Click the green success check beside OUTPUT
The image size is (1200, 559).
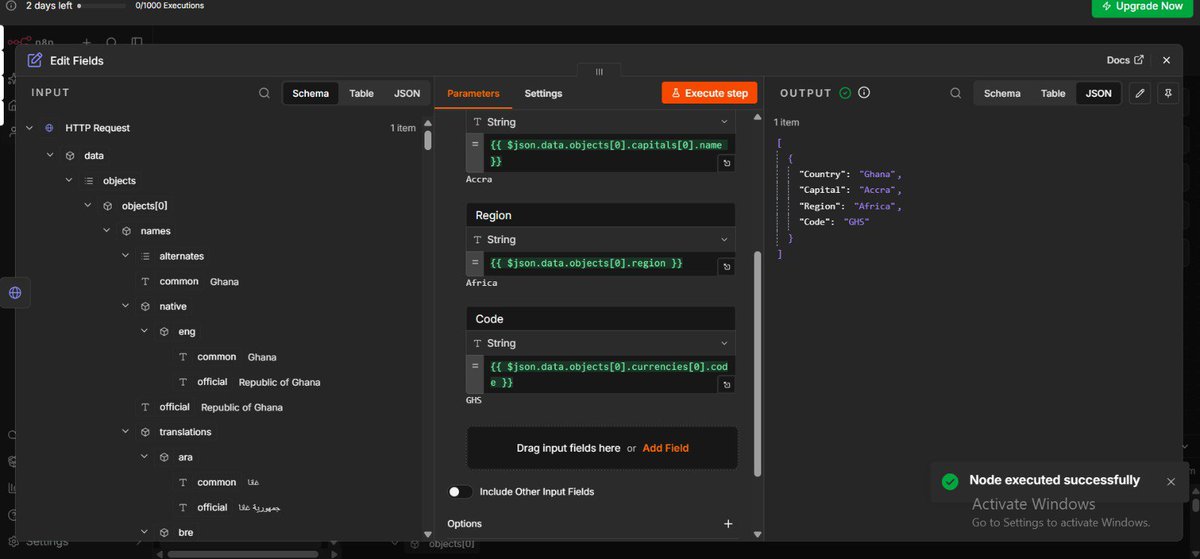[x=845, y=93]
